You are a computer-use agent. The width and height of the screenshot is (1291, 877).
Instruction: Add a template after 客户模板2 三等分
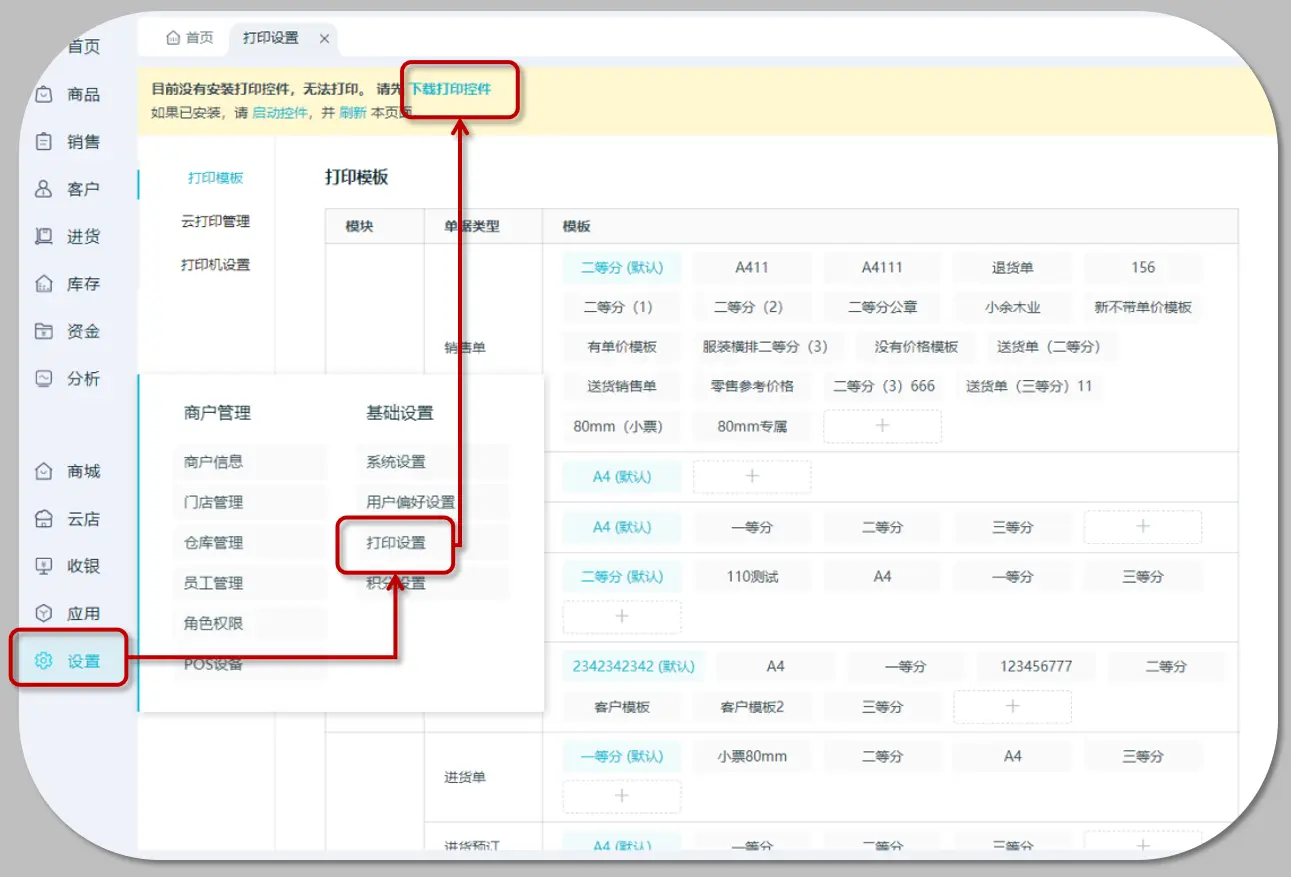(x=1012, y=707)
